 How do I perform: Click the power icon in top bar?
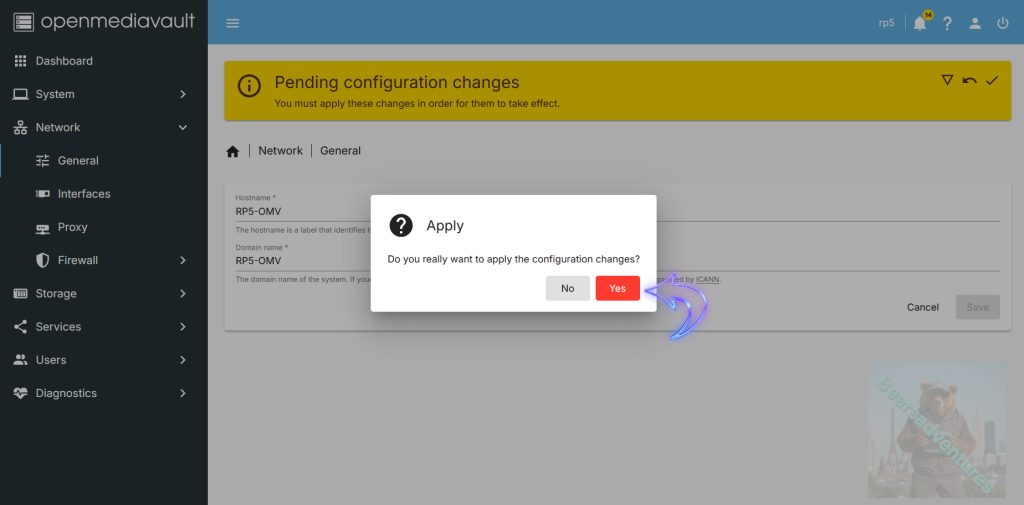click(1003, 23)
